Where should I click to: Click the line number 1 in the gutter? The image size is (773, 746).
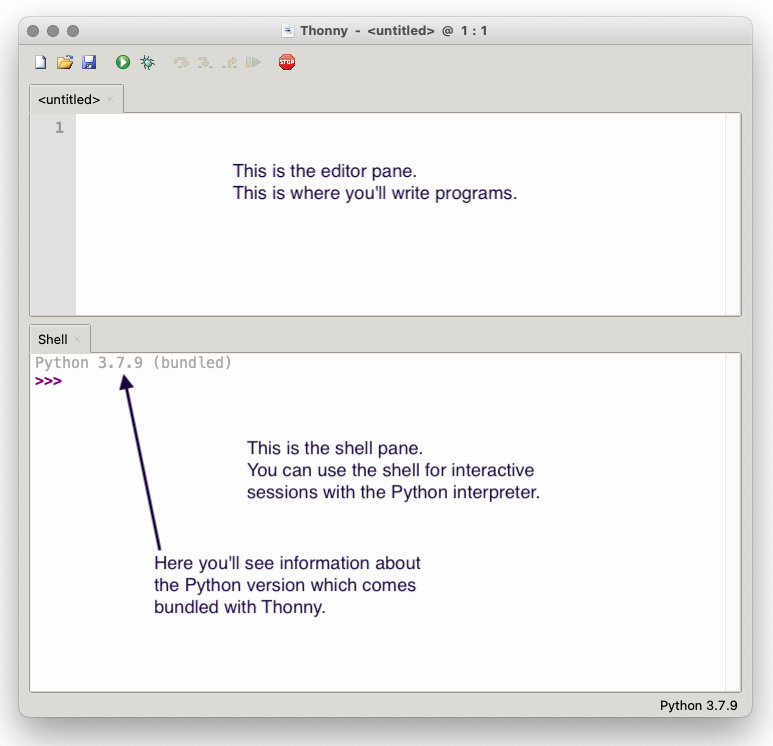tap(59, 128)
